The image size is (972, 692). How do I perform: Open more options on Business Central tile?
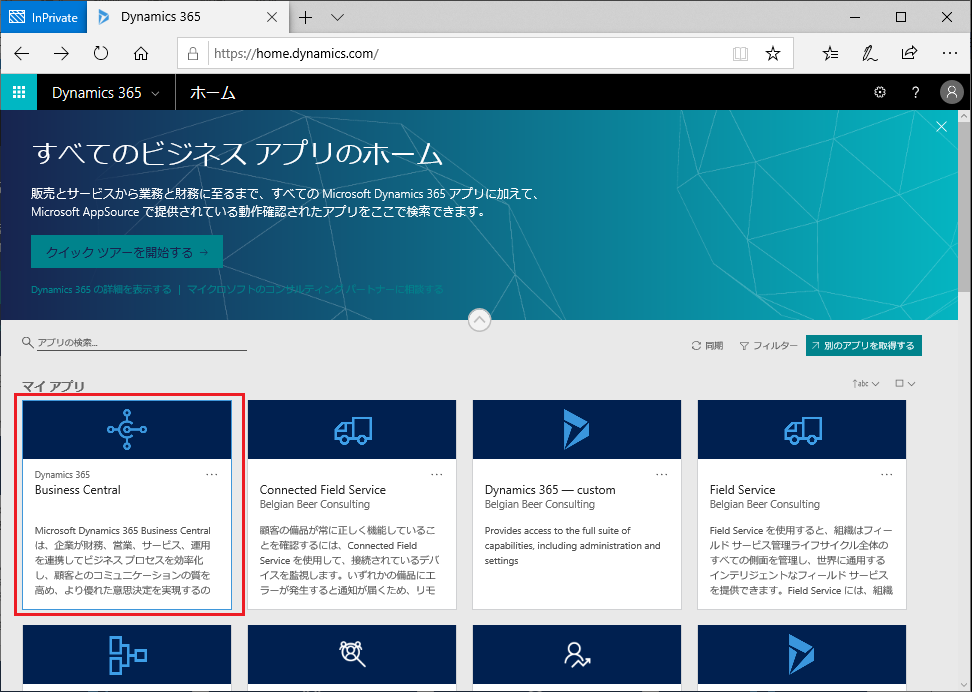pyautogui.click(x=212, y=475)
